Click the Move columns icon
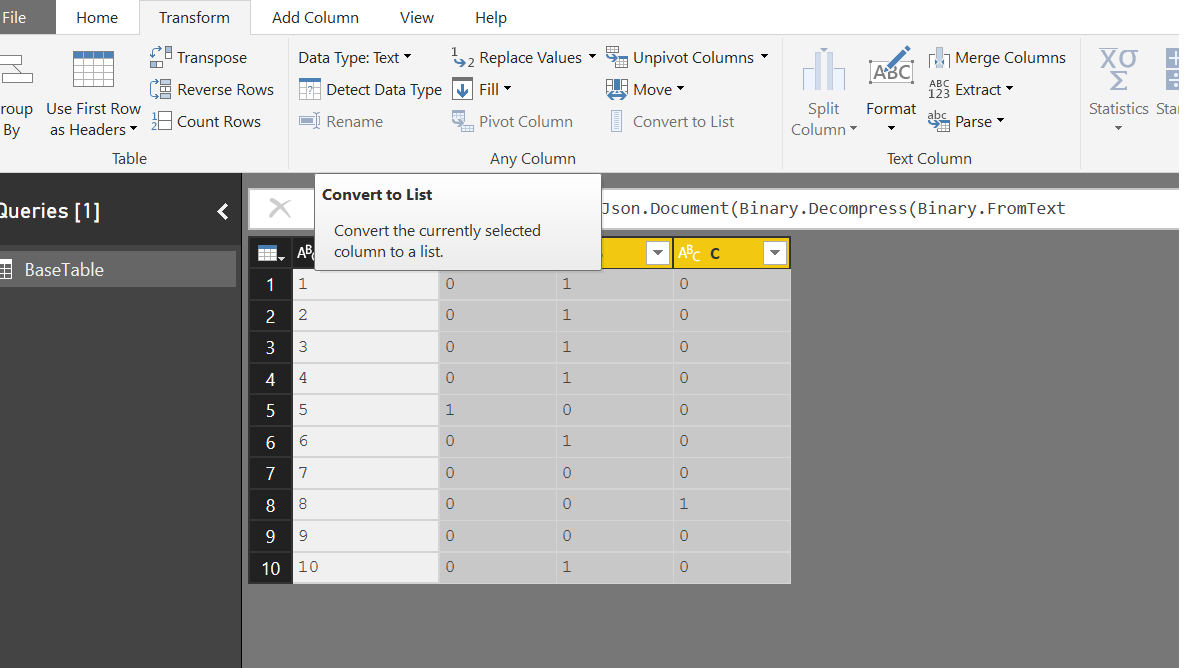 pos(617,89)
